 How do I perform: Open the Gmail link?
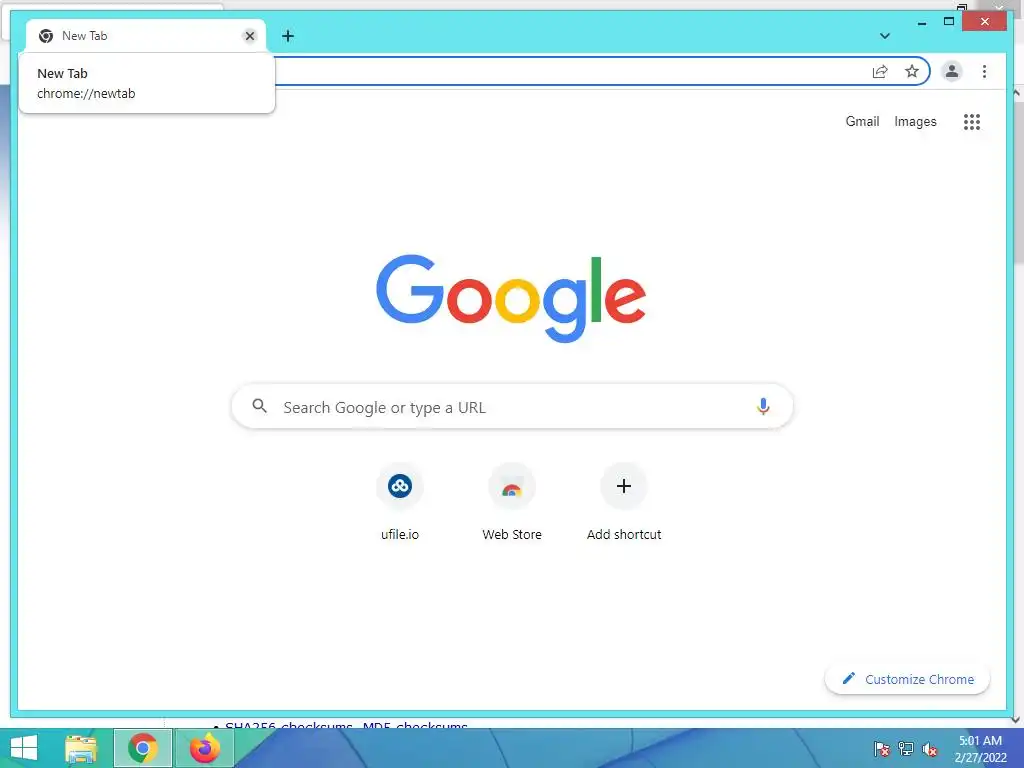pyautogui.click(x=862, y=121)
